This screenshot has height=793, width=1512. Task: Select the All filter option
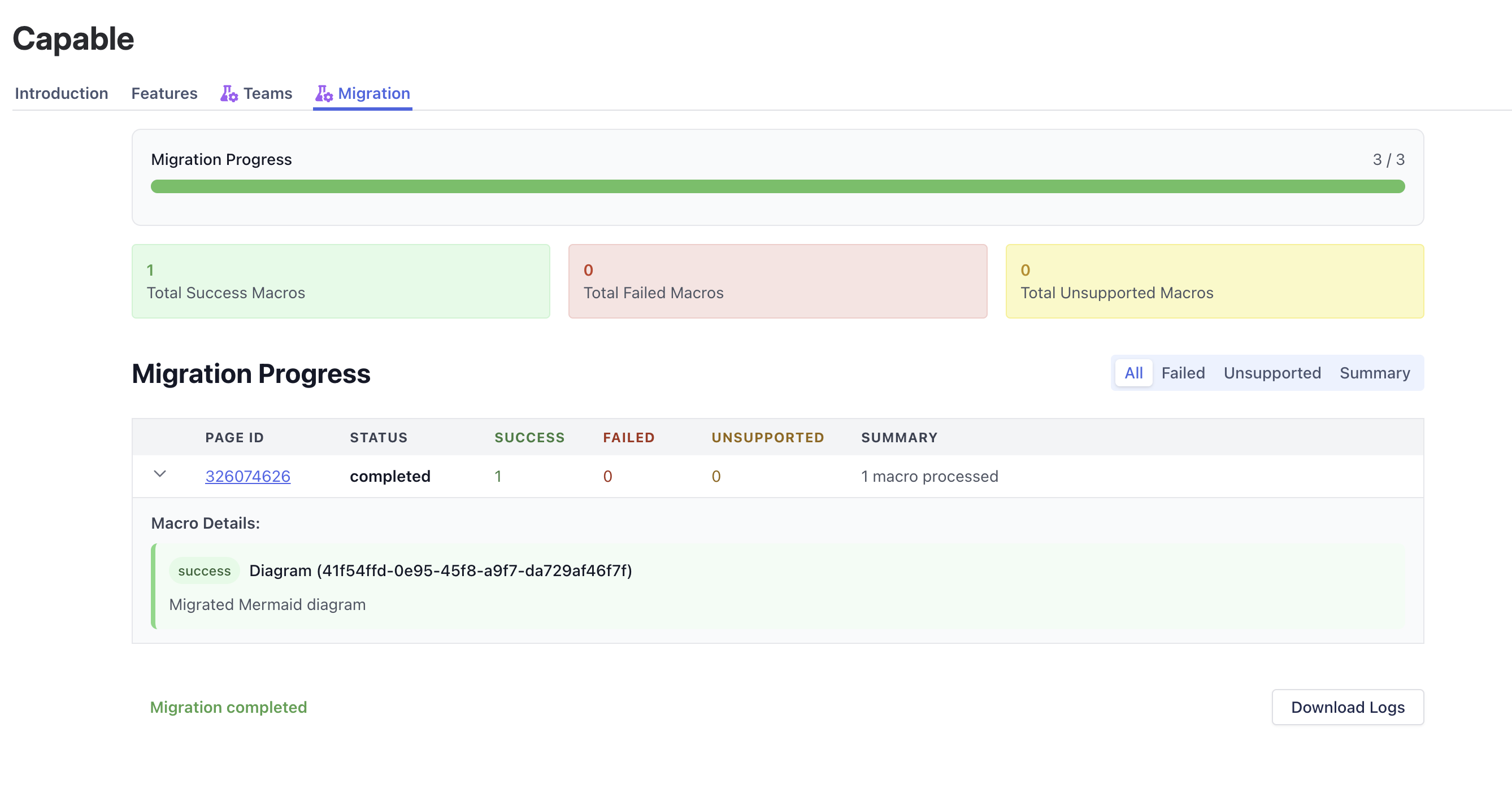[x=1133, y=372]
